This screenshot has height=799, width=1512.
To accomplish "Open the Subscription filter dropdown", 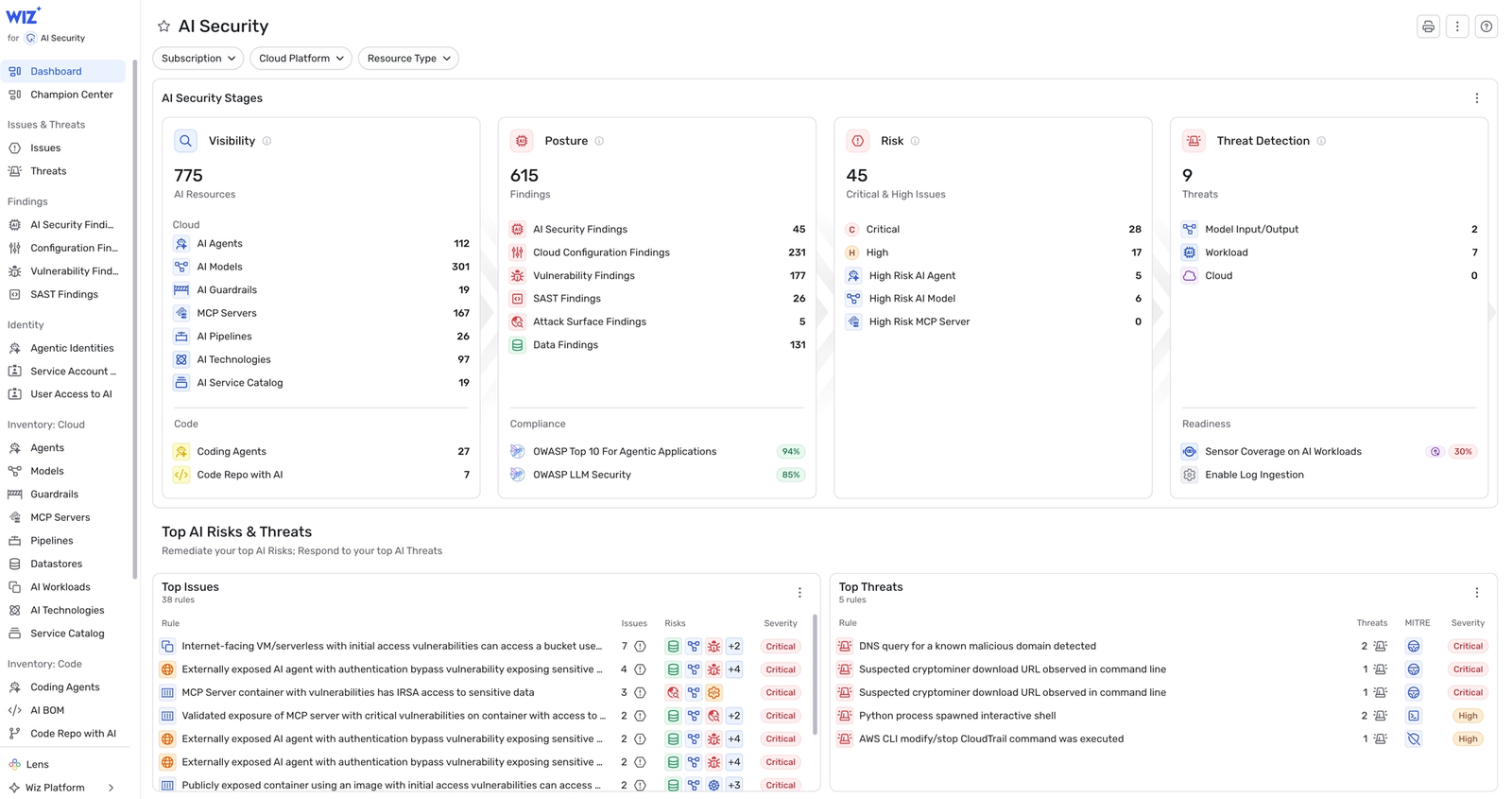I will tap(198, 59).
